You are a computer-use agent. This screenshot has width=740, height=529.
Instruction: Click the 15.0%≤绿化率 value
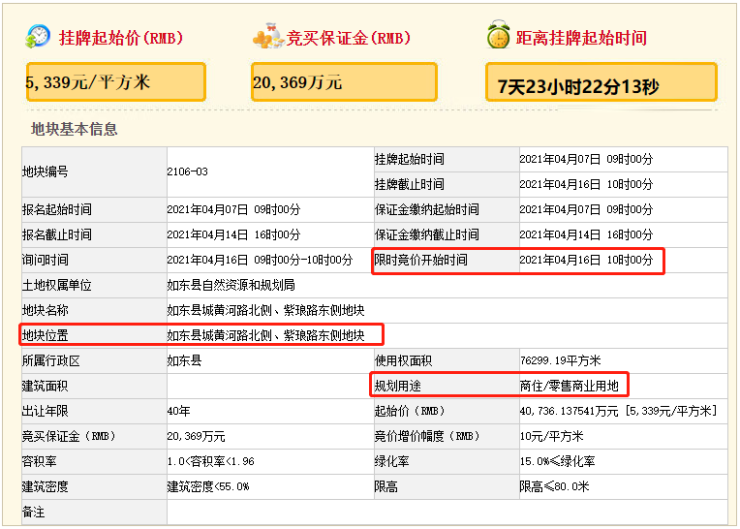(557, 461)
